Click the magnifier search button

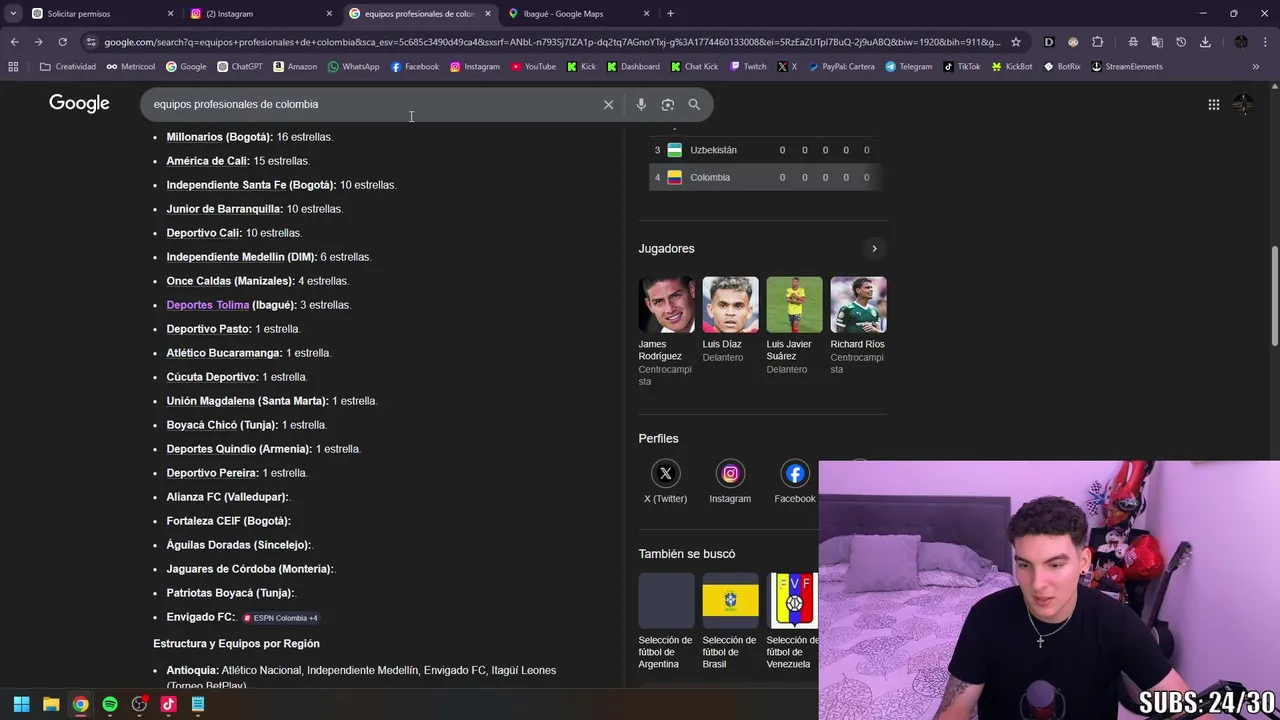click(x=694, y=104)
